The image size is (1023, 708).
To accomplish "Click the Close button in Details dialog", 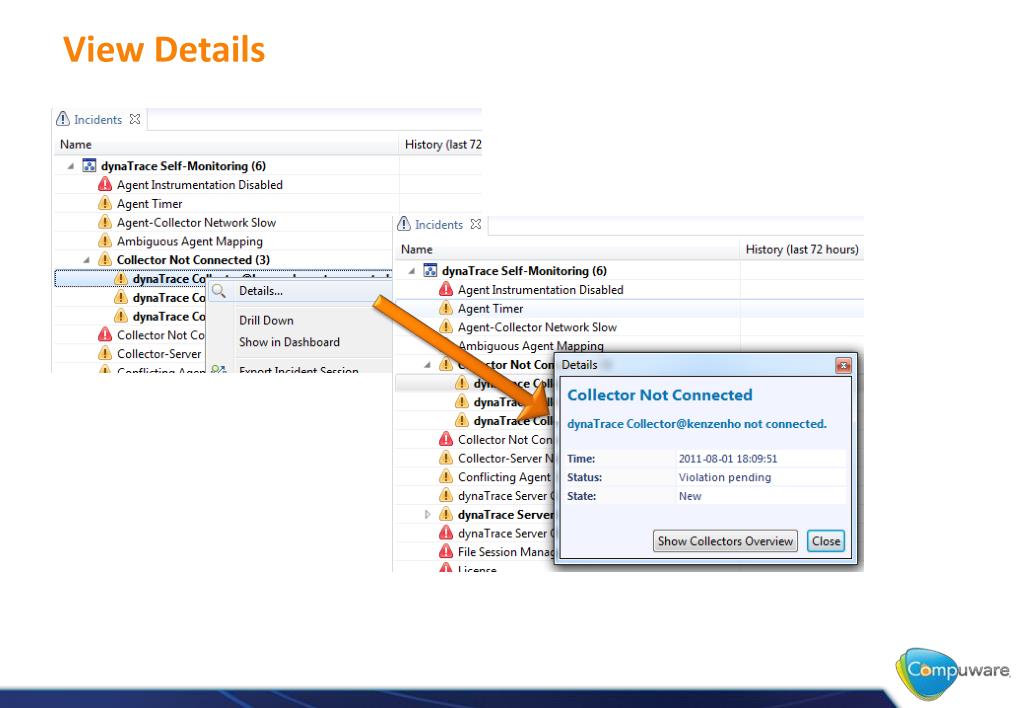I will (826, 541).
